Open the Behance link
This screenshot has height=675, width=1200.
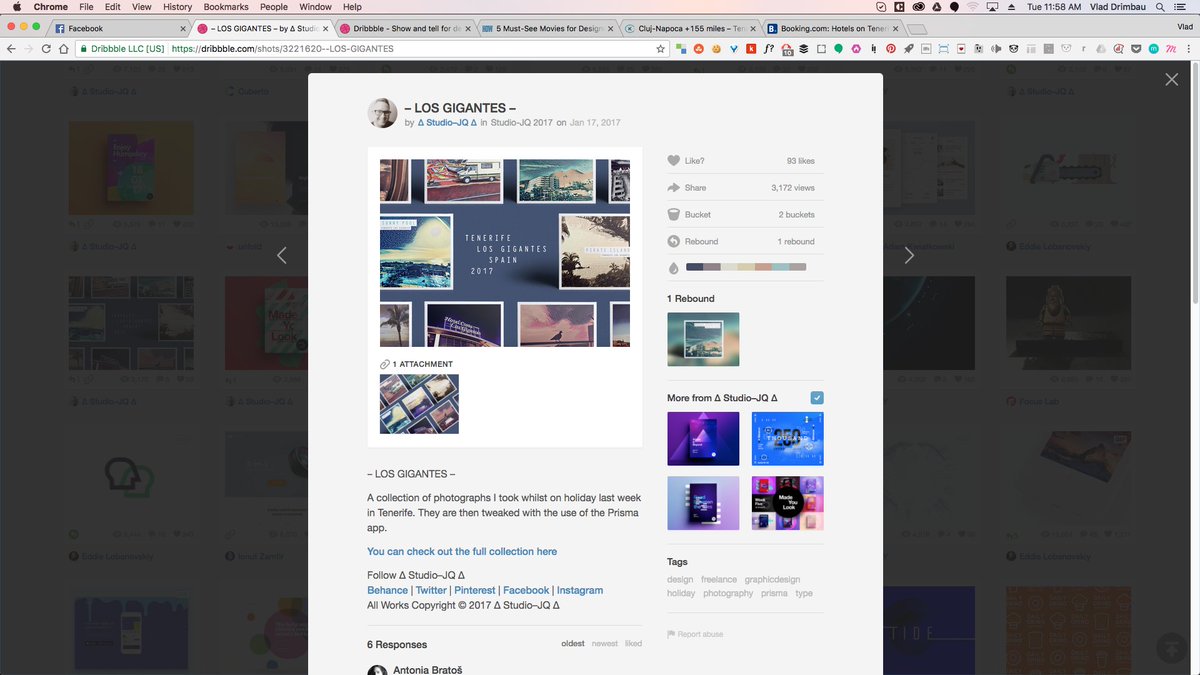[387, 591]
